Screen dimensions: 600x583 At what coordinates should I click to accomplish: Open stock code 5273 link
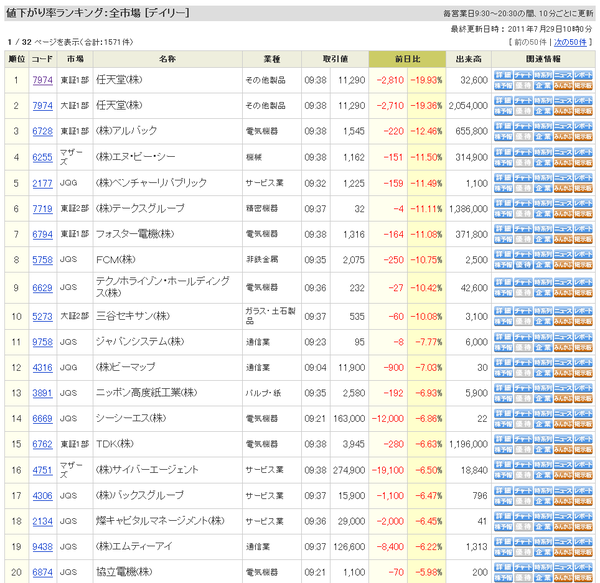coord(42,316)
